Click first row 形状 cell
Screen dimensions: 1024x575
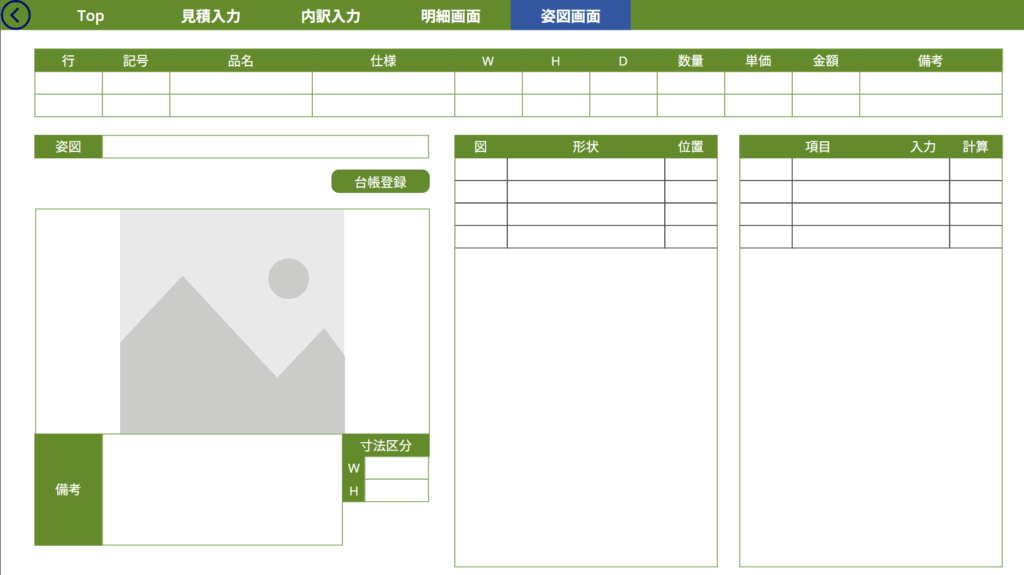pyautogui.click(x=585, y=170)
